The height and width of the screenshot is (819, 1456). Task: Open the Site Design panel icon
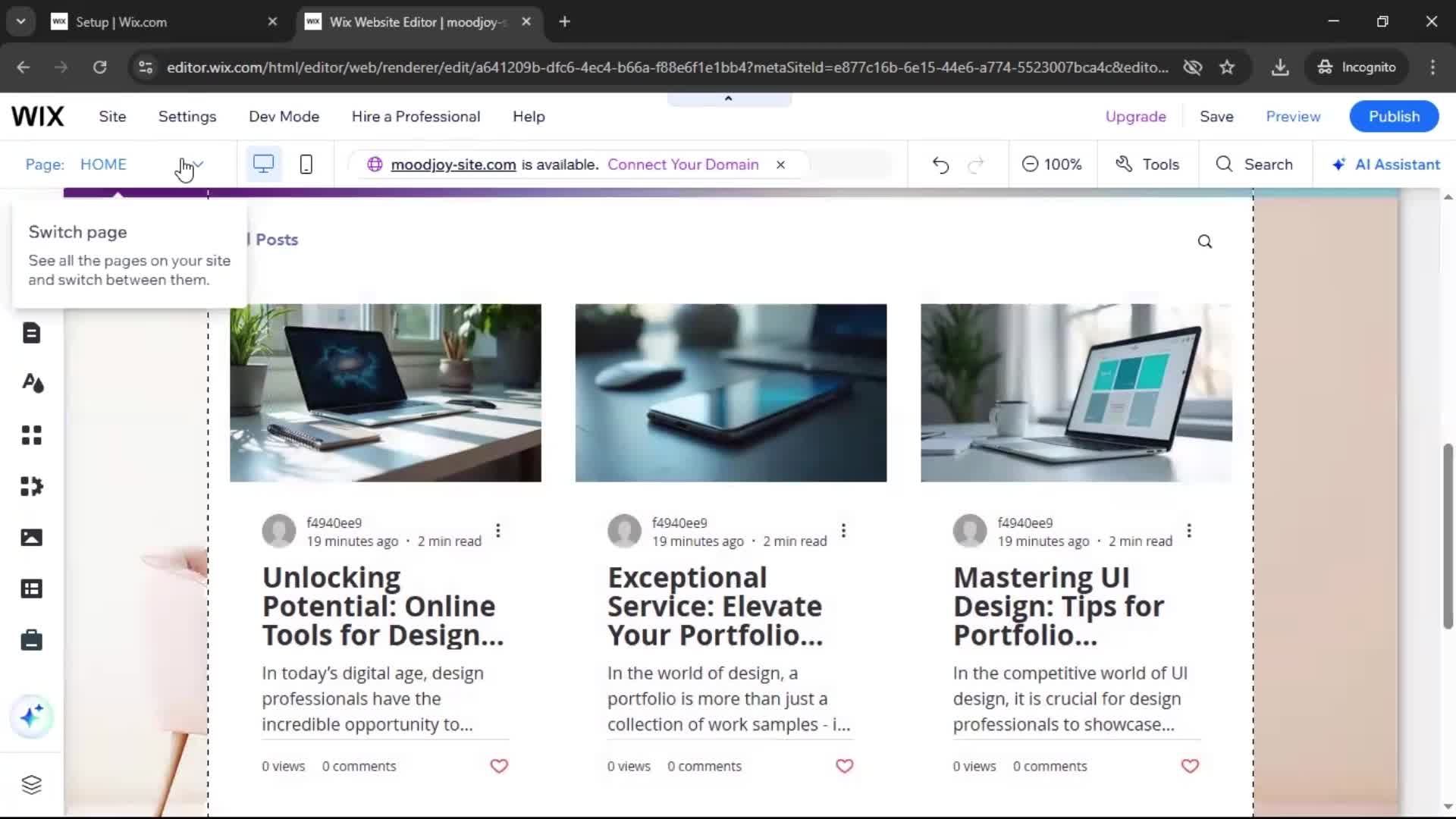tap(31, 384)
